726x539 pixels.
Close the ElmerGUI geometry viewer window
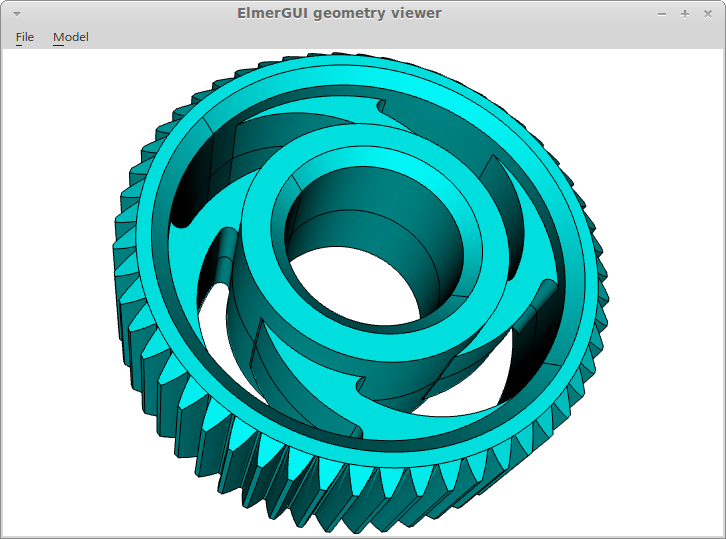click(x=707, y=14)
